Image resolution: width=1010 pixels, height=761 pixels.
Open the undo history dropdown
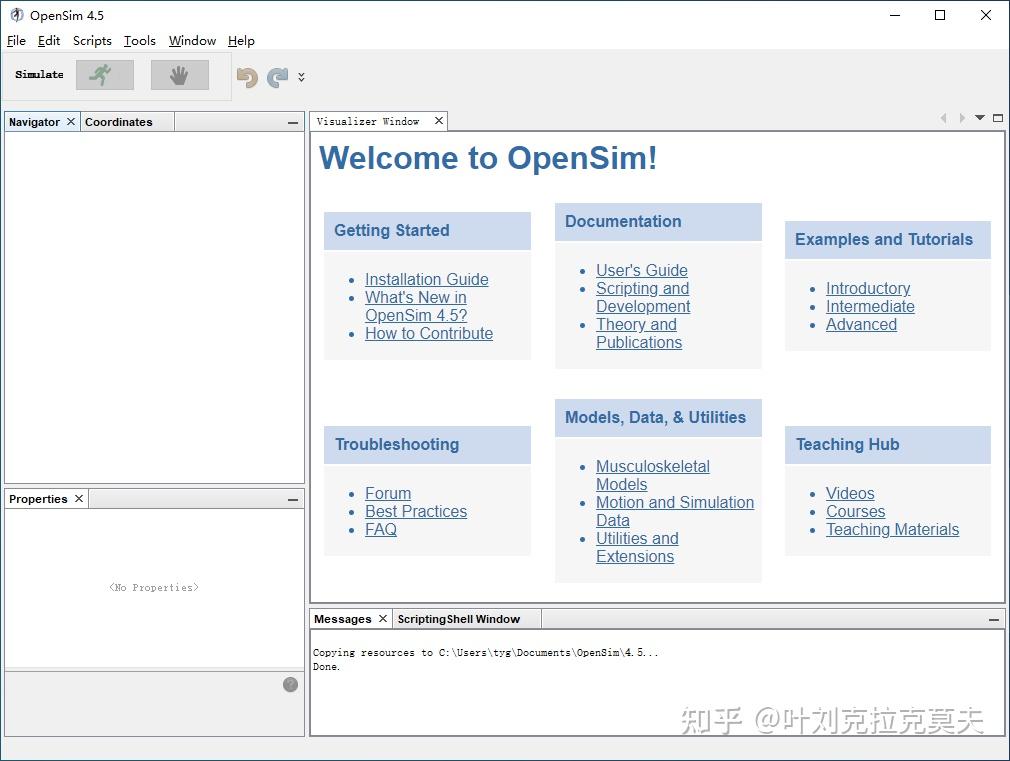coord(299,78)
